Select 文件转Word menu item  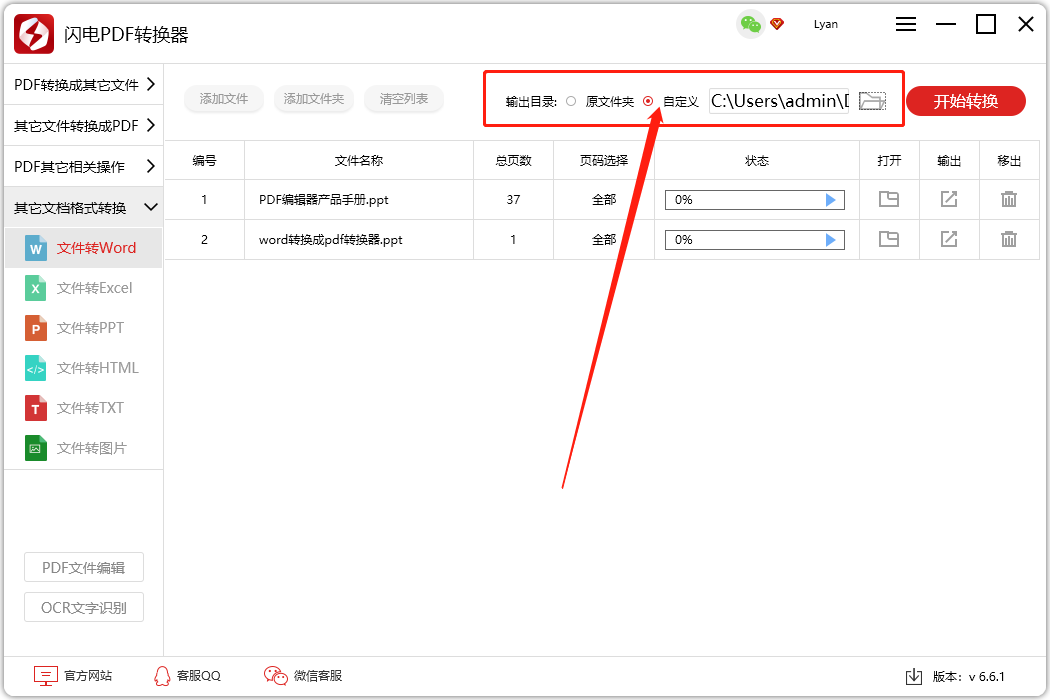[x=84, y=248]
